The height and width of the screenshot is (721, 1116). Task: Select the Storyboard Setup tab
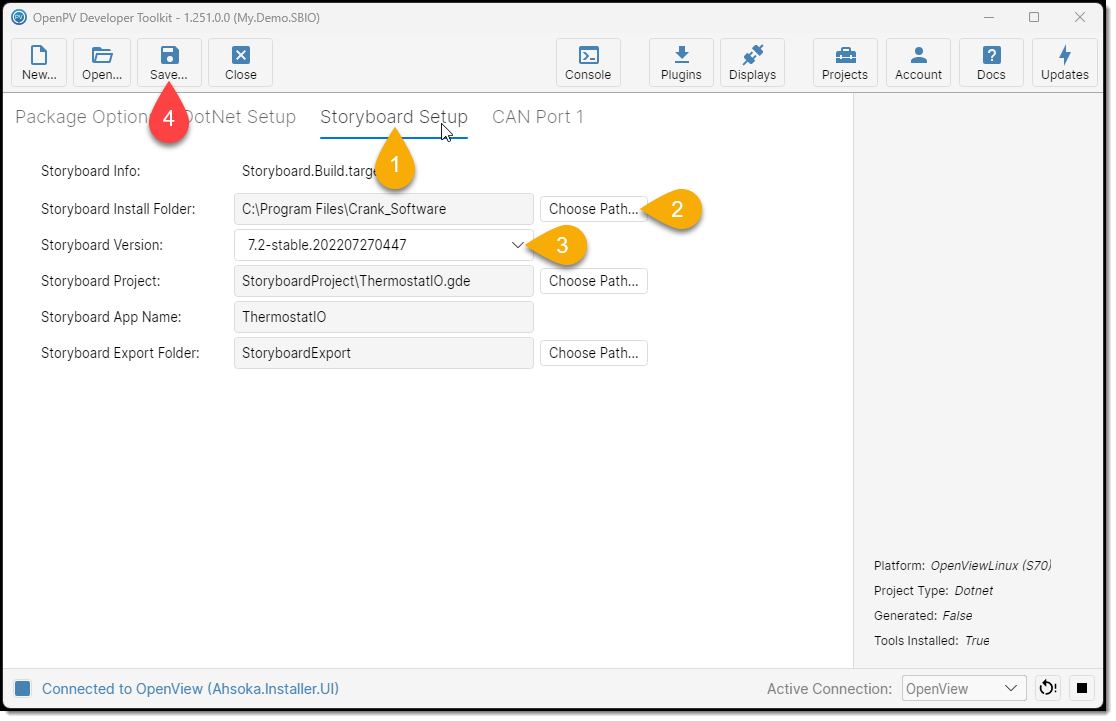pos(394,117)
